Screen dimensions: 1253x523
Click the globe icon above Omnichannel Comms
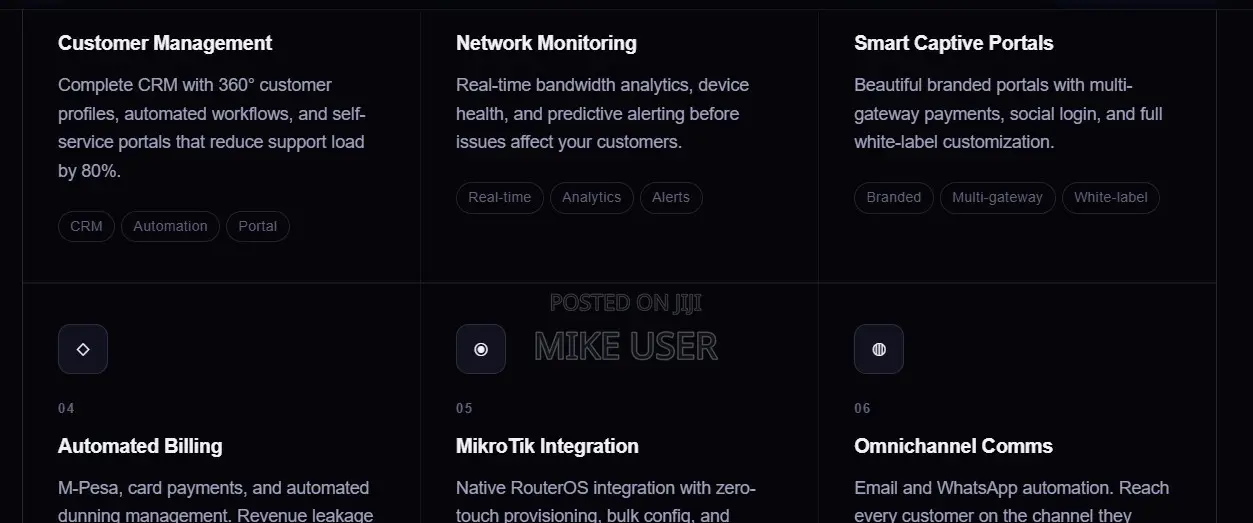click(879, 349)
